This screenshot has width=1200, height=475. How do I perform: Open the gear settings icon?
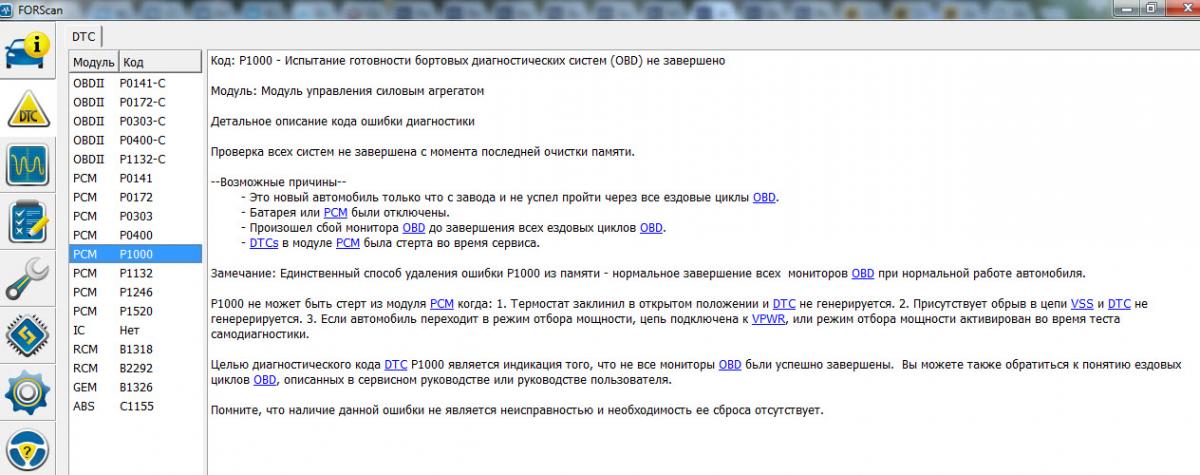27,393
